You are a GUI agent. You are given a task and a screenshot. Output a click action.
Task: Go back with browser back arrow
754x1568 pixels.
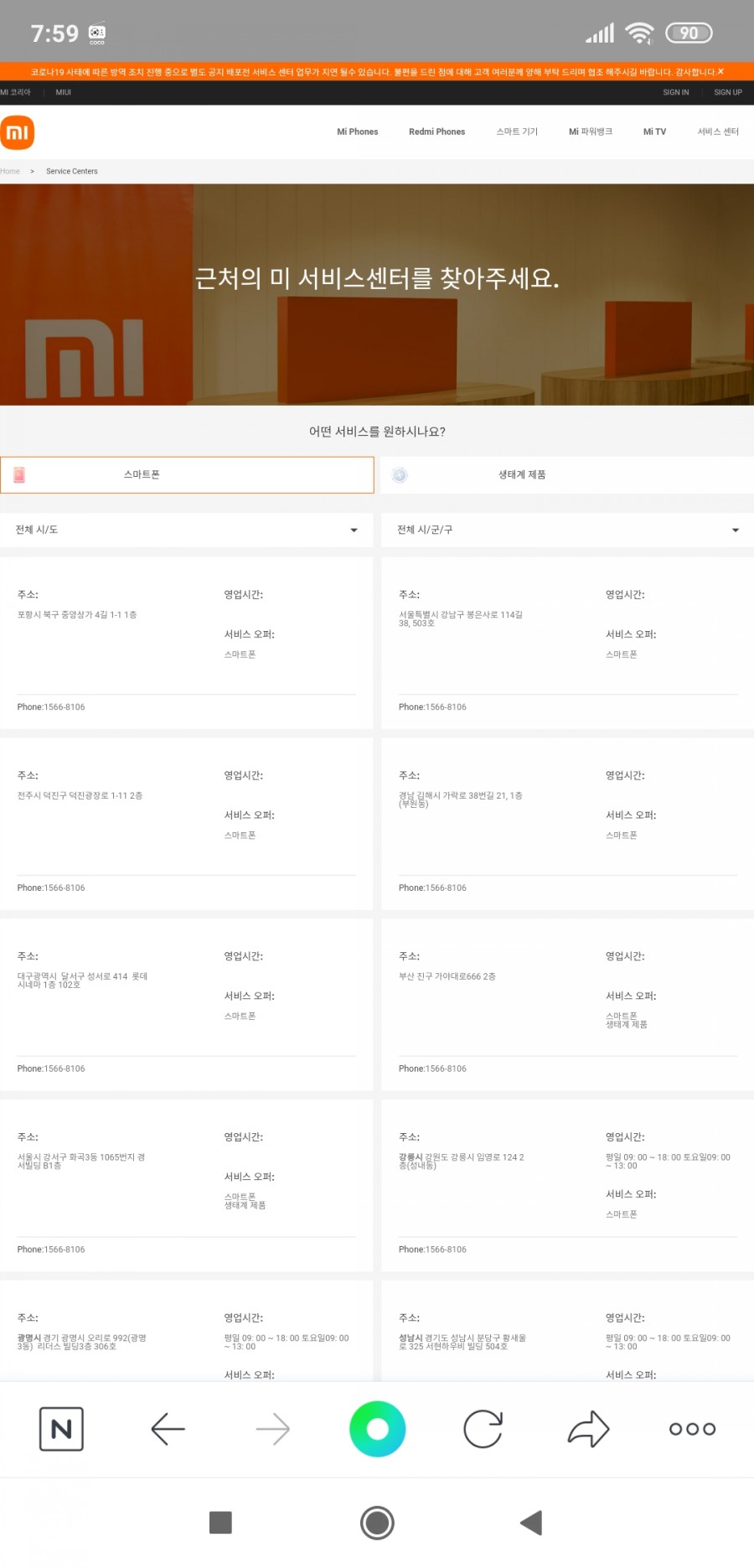pyautogui.click(x=168, y=1429)
